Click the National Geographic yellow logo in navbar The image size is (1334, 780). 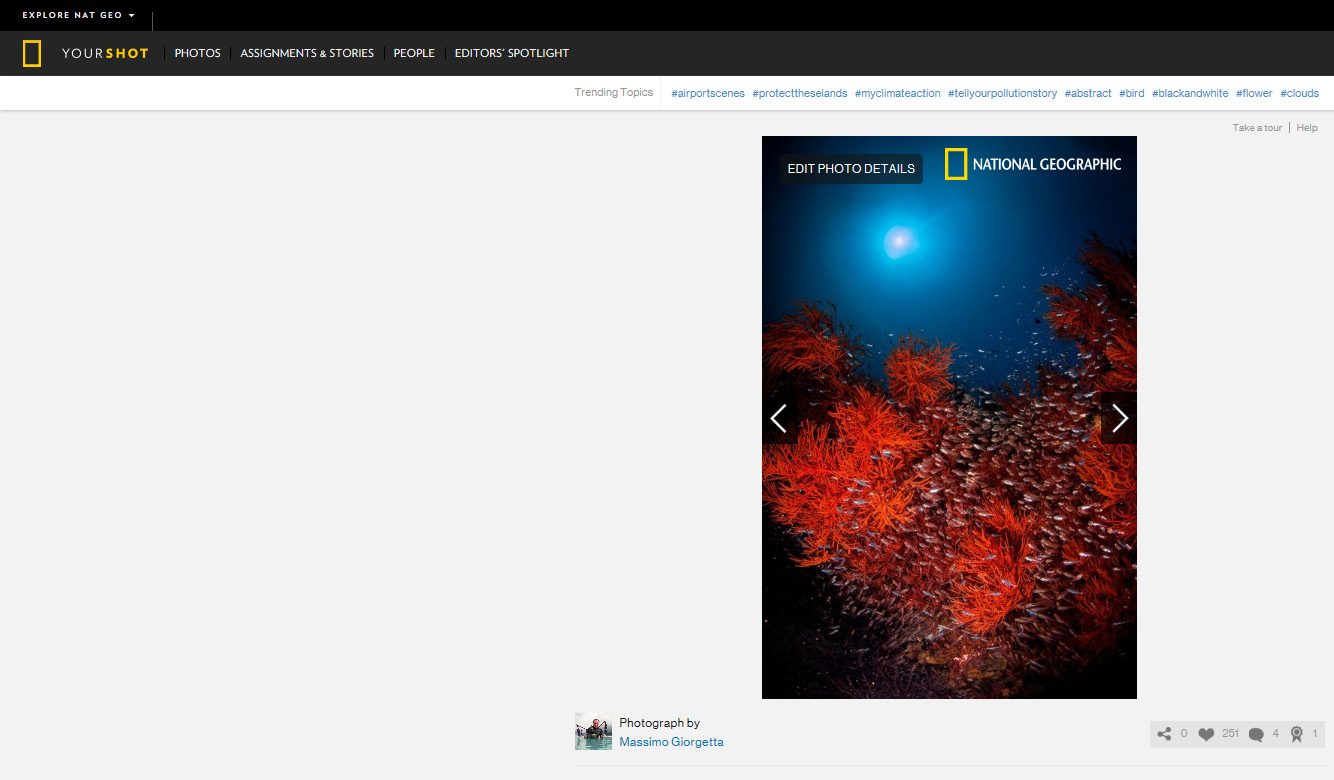(x=32, y=54)
